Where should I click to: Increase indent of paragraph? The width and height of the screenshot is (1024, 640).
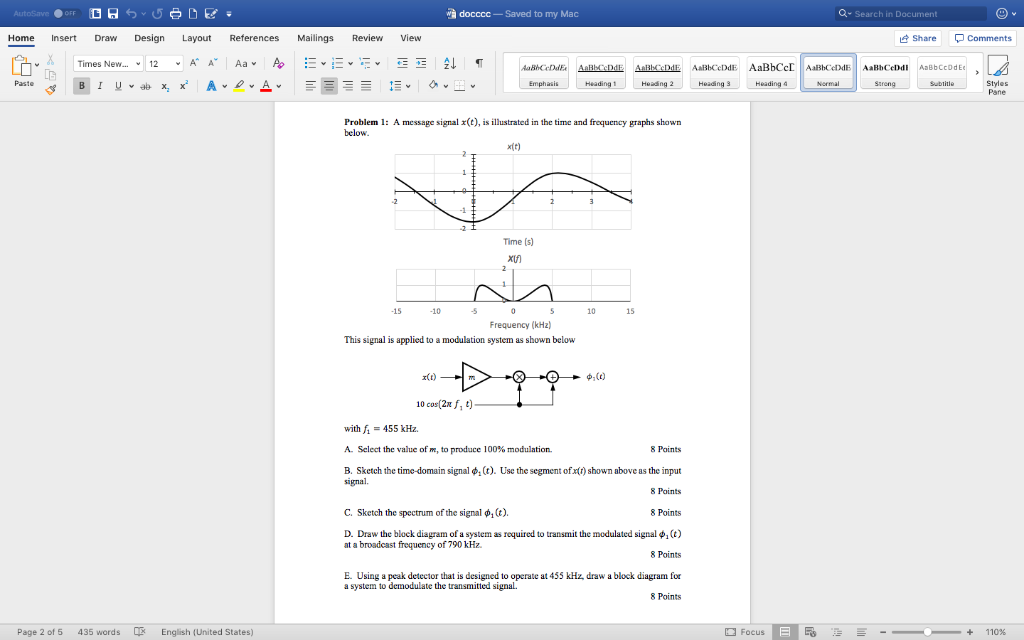[421, 63]
